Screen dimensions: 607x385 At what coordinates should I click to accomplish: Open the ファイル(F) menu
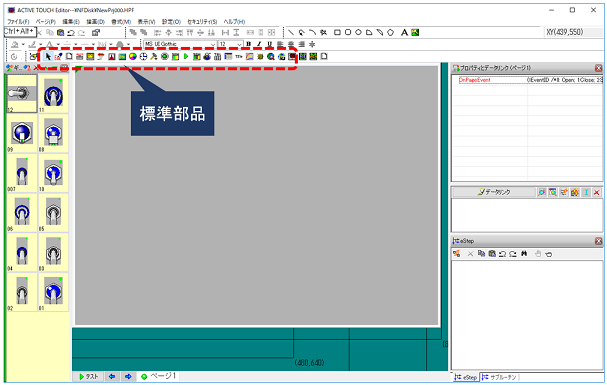[18, 22]
